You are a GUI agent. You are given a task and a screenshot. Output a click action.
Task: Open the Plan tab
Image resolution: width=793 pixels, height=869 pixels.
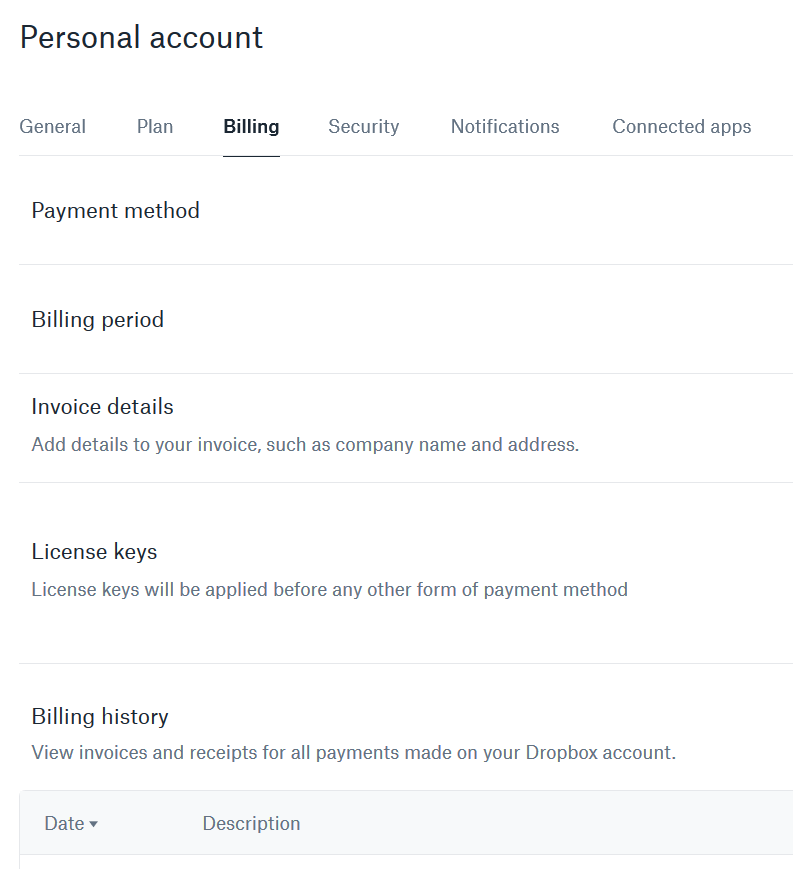(155, 127)
